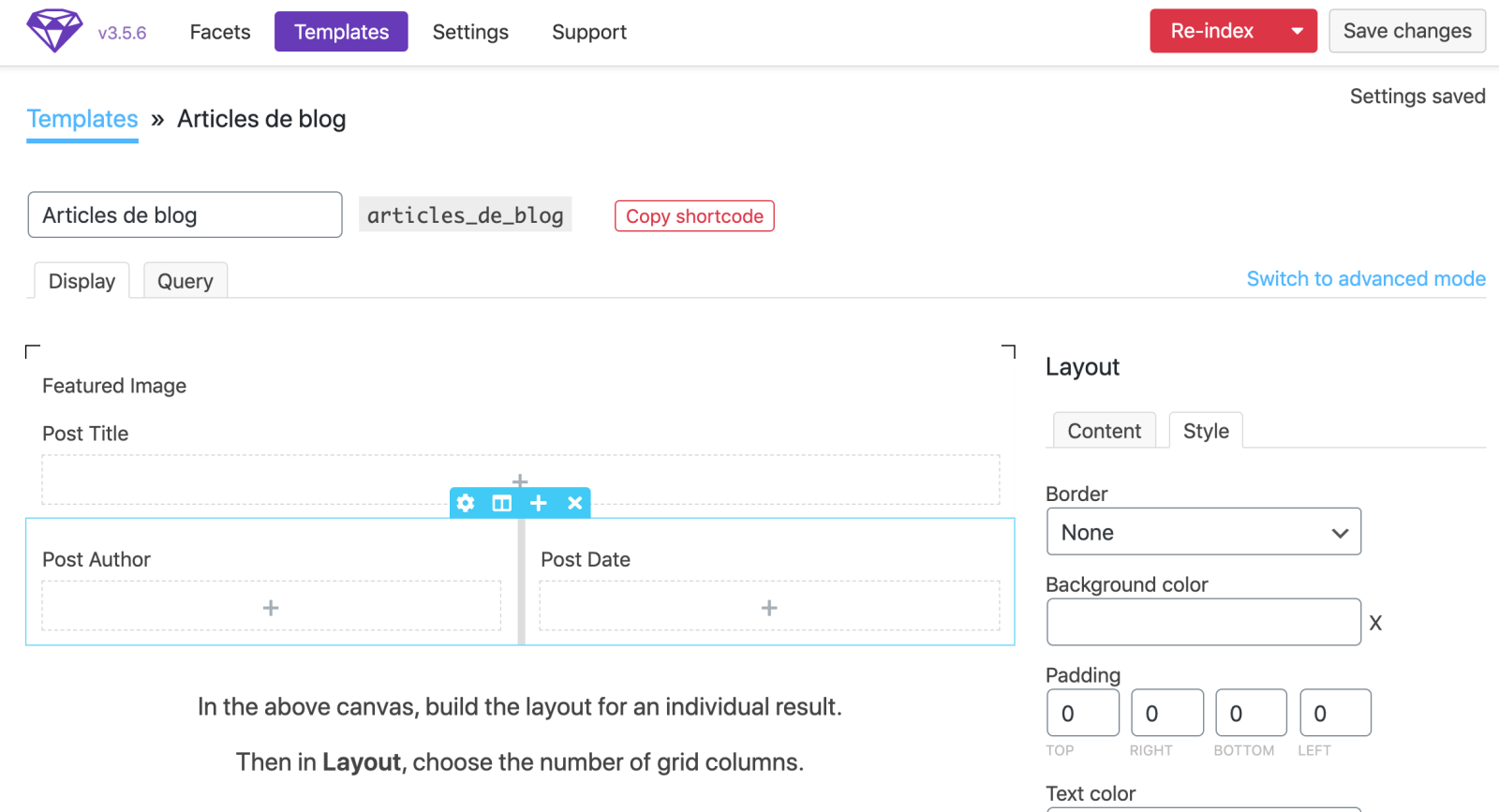Switch to the Query tab

185,281
